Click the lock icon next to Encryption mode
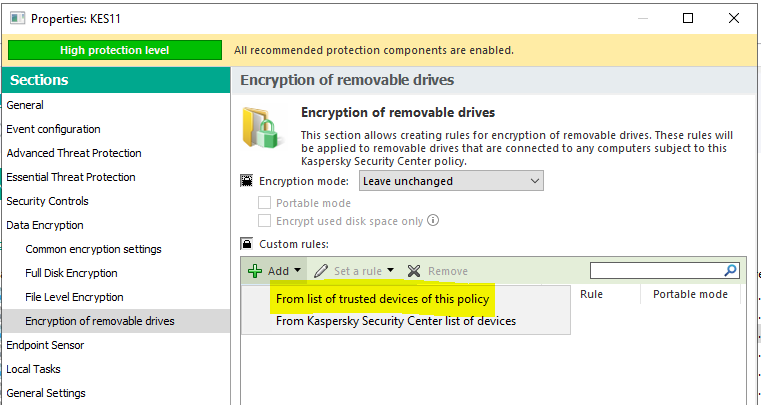This screenshot has height=405, width=761. [x=247, y=181]
